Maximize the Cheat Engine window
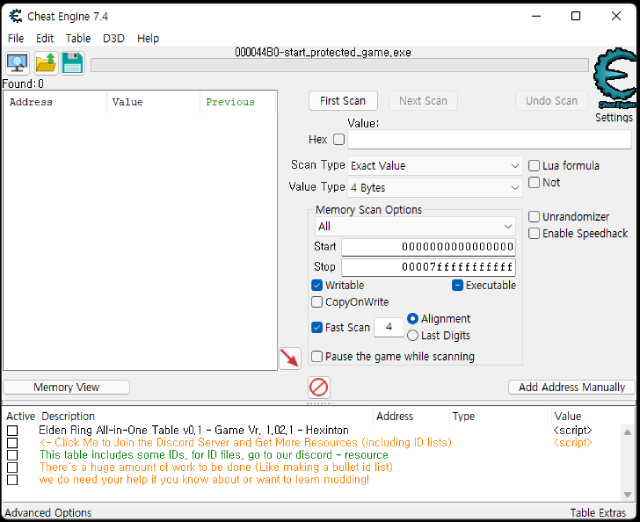 [576, 16]
